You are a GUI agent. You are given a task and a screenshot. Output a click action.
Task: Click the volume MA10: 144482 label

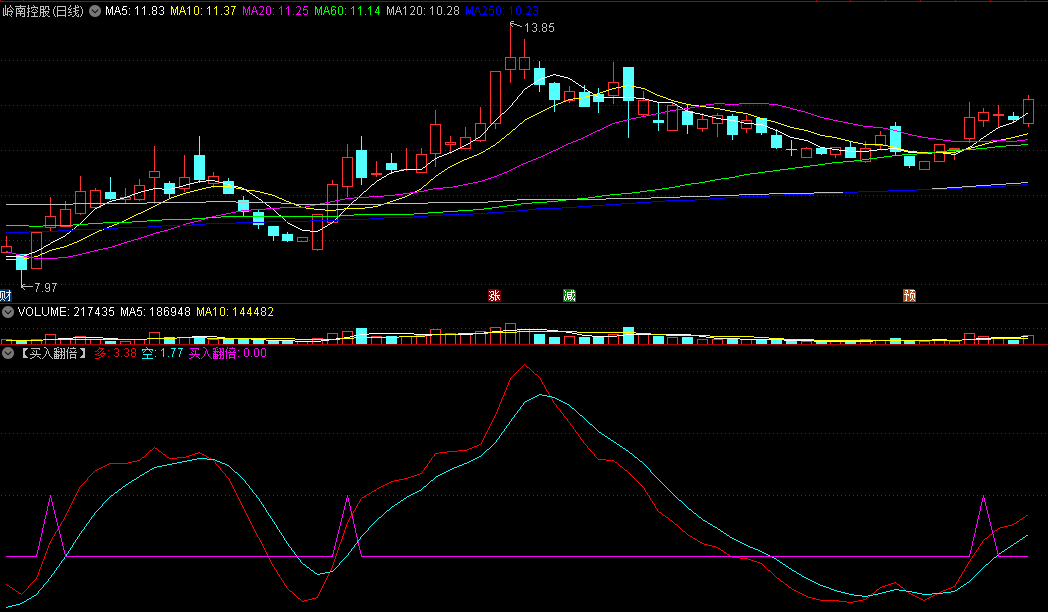[x=235, y=312]
